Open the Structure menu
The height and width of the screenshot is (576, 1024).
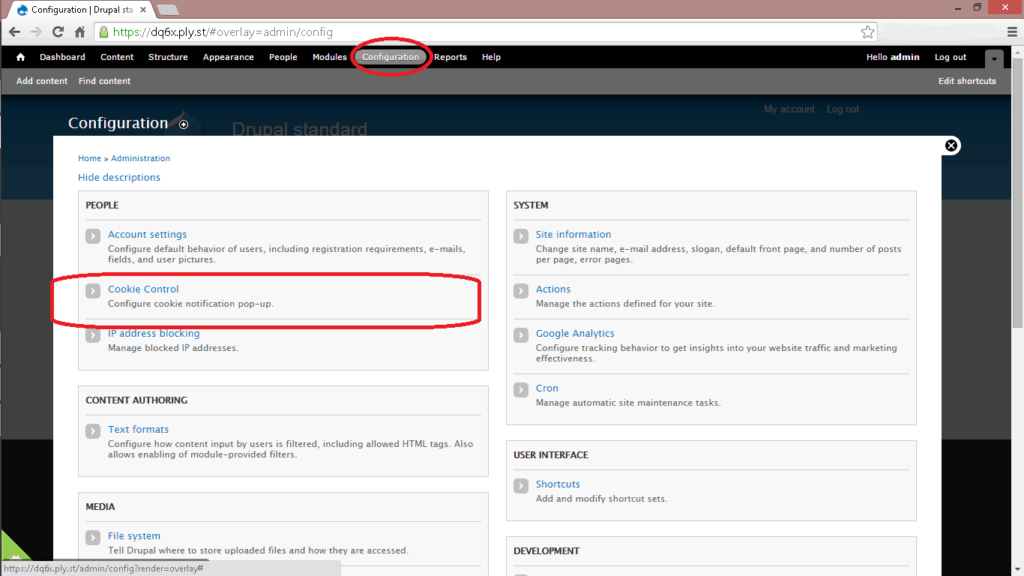point(168,57)
